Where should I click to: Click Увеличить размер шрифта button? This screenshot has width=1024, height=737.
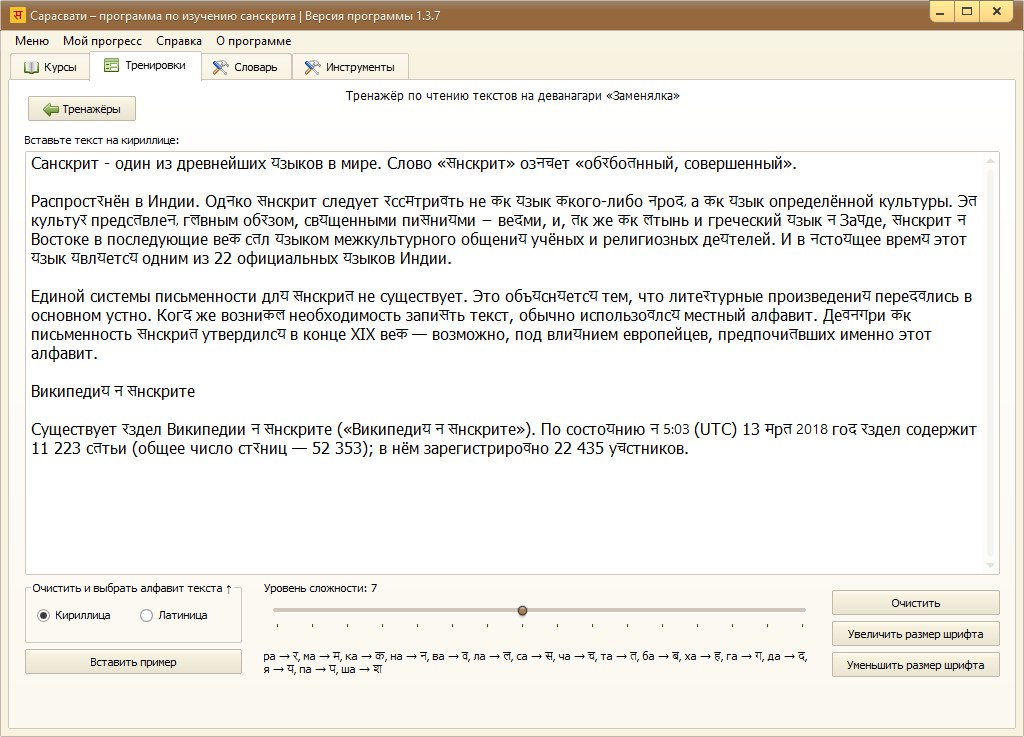[x=915, y=634]
